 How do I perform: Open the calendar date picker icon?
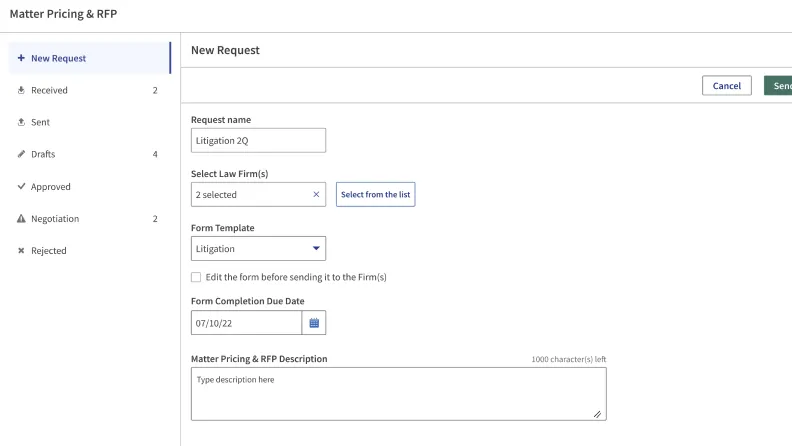[x=314, y=323]
